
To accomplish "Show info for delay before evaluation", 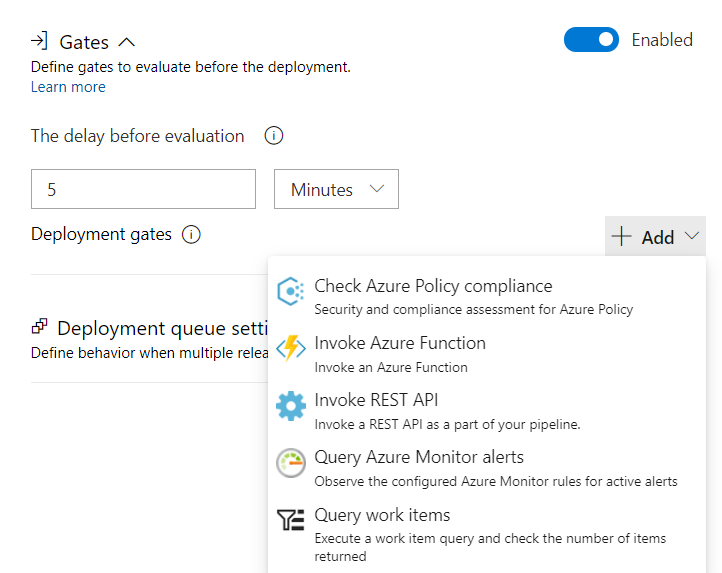I will point(274,136).
